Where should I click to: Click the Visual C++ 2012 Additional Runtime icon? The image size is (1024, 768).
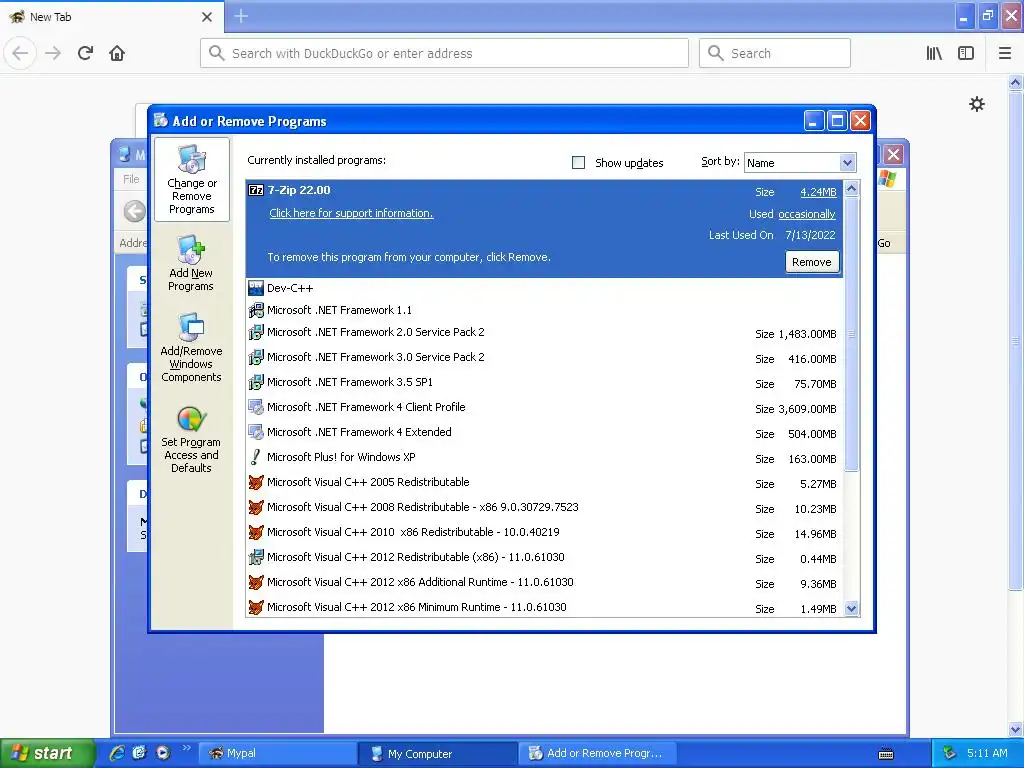point(256,582)
